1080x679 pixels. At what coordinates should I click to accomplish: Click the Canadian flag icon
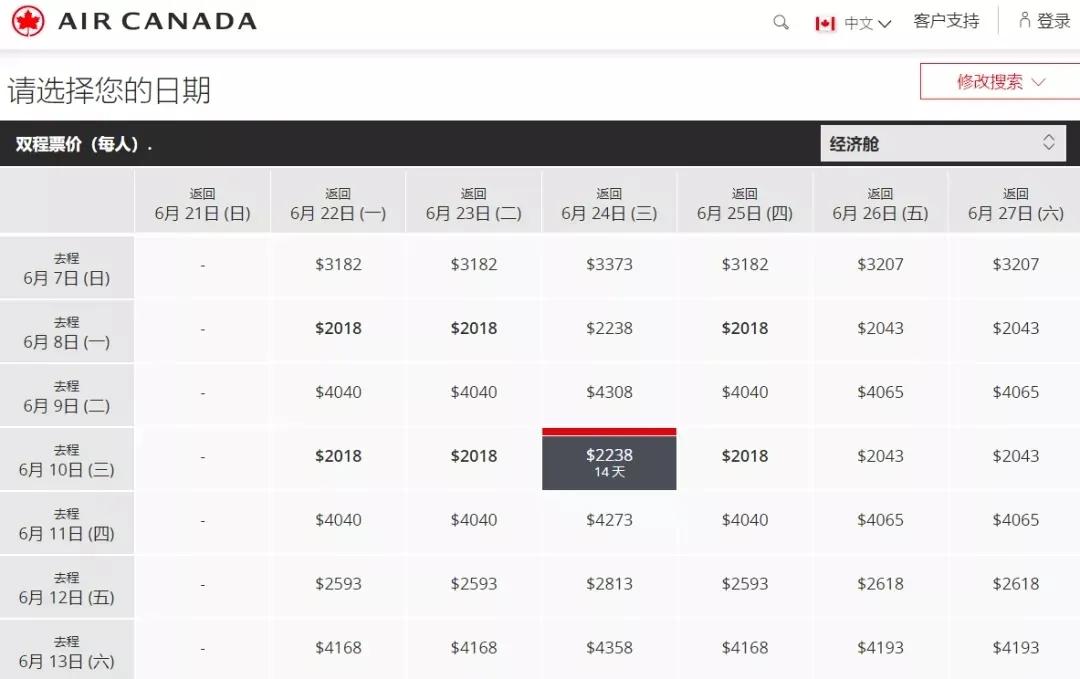pyautogui.click(x=825, y=23)
